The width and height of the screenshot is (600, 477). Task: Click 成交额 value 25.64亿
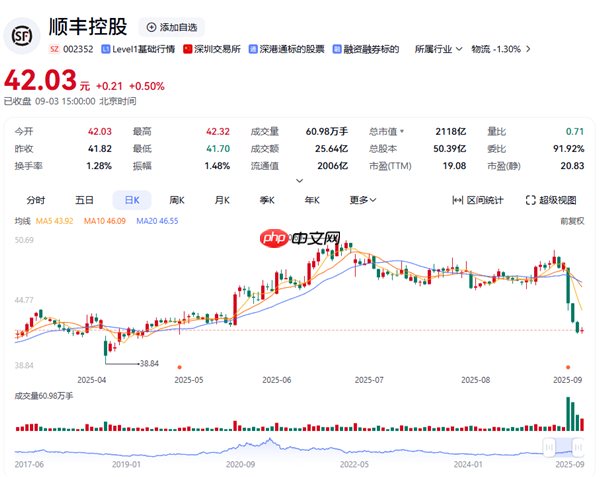click(x=331, y=148)
